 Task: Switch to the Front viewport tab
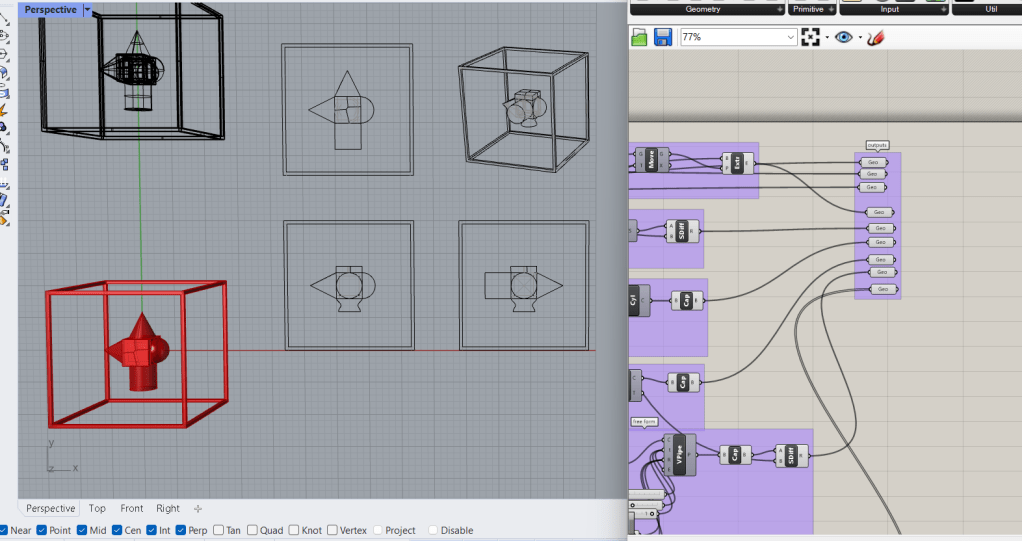(132, 508)
